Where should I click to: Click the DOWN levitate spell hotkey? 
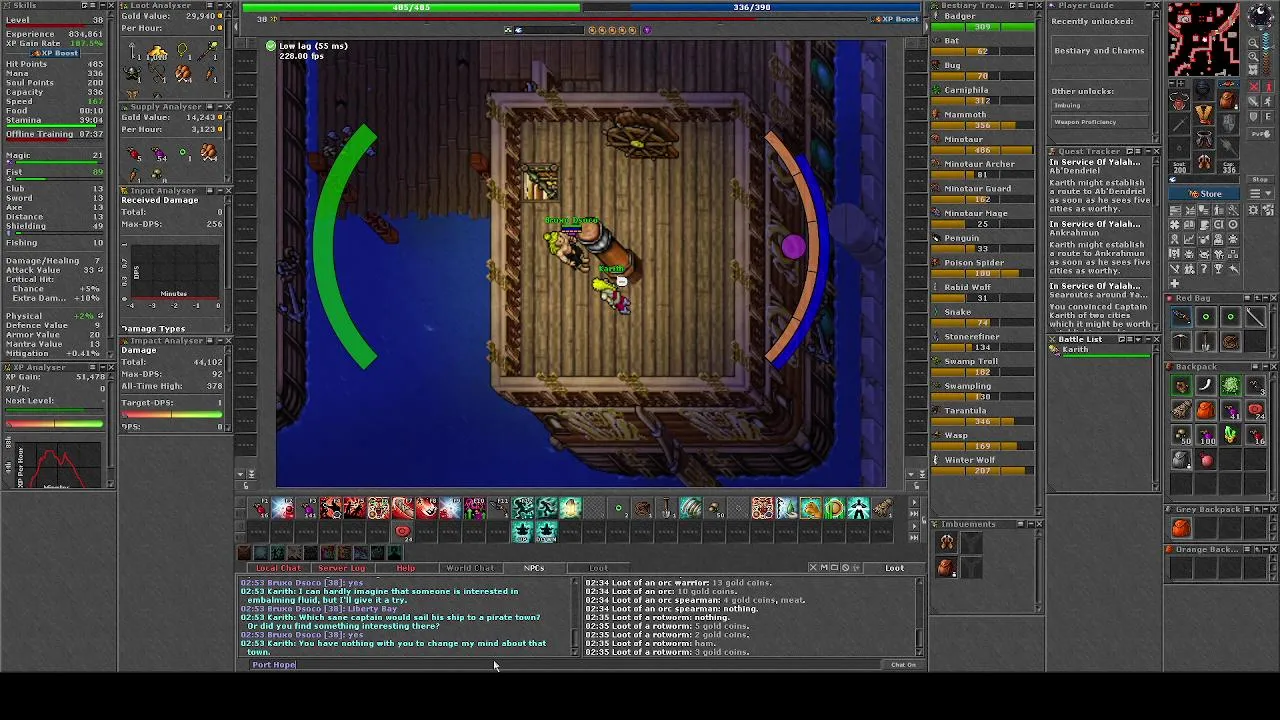tap(547, 531)
